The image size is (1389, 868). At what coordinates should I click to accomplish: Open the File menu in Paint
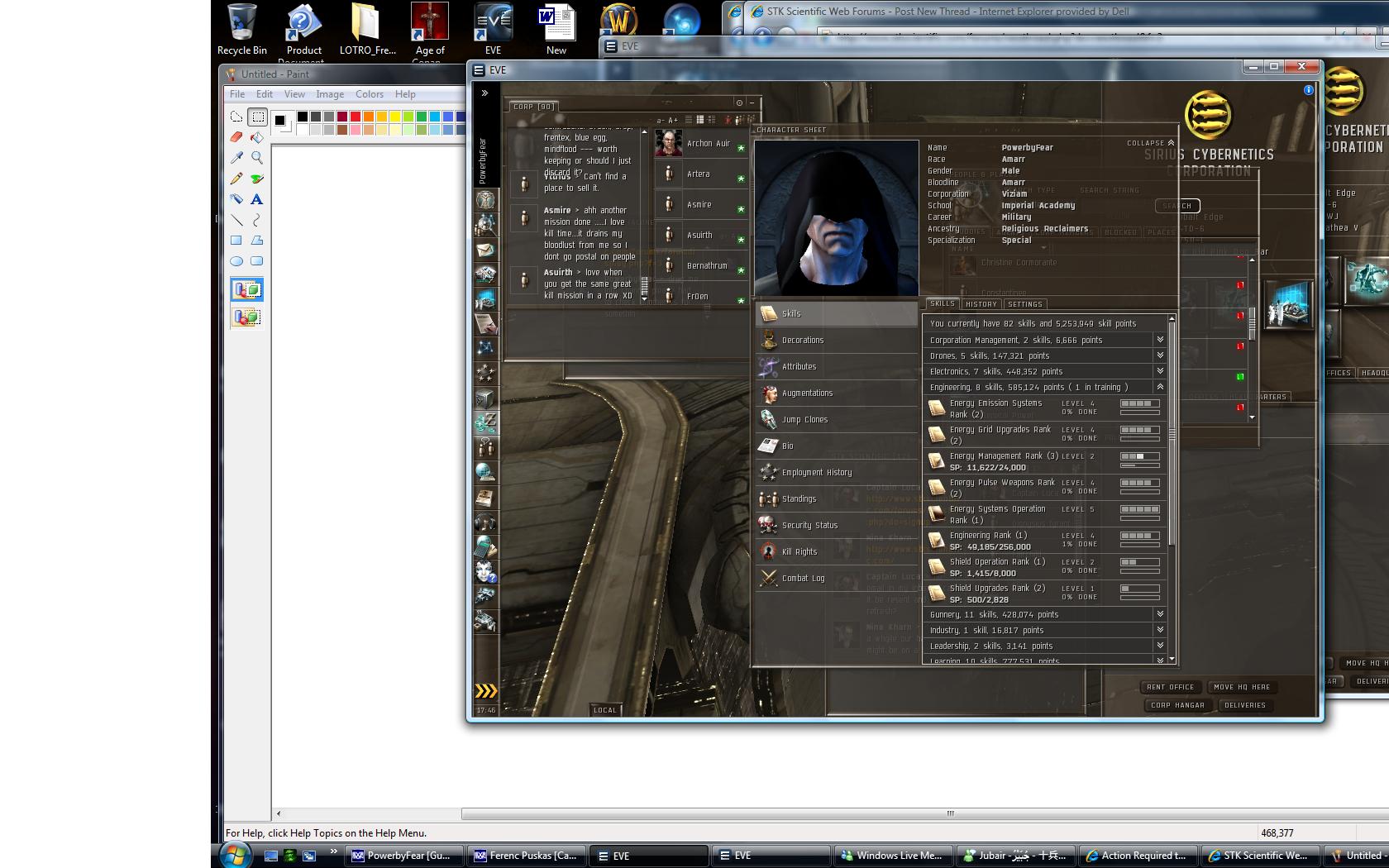(x=237, y=94)
